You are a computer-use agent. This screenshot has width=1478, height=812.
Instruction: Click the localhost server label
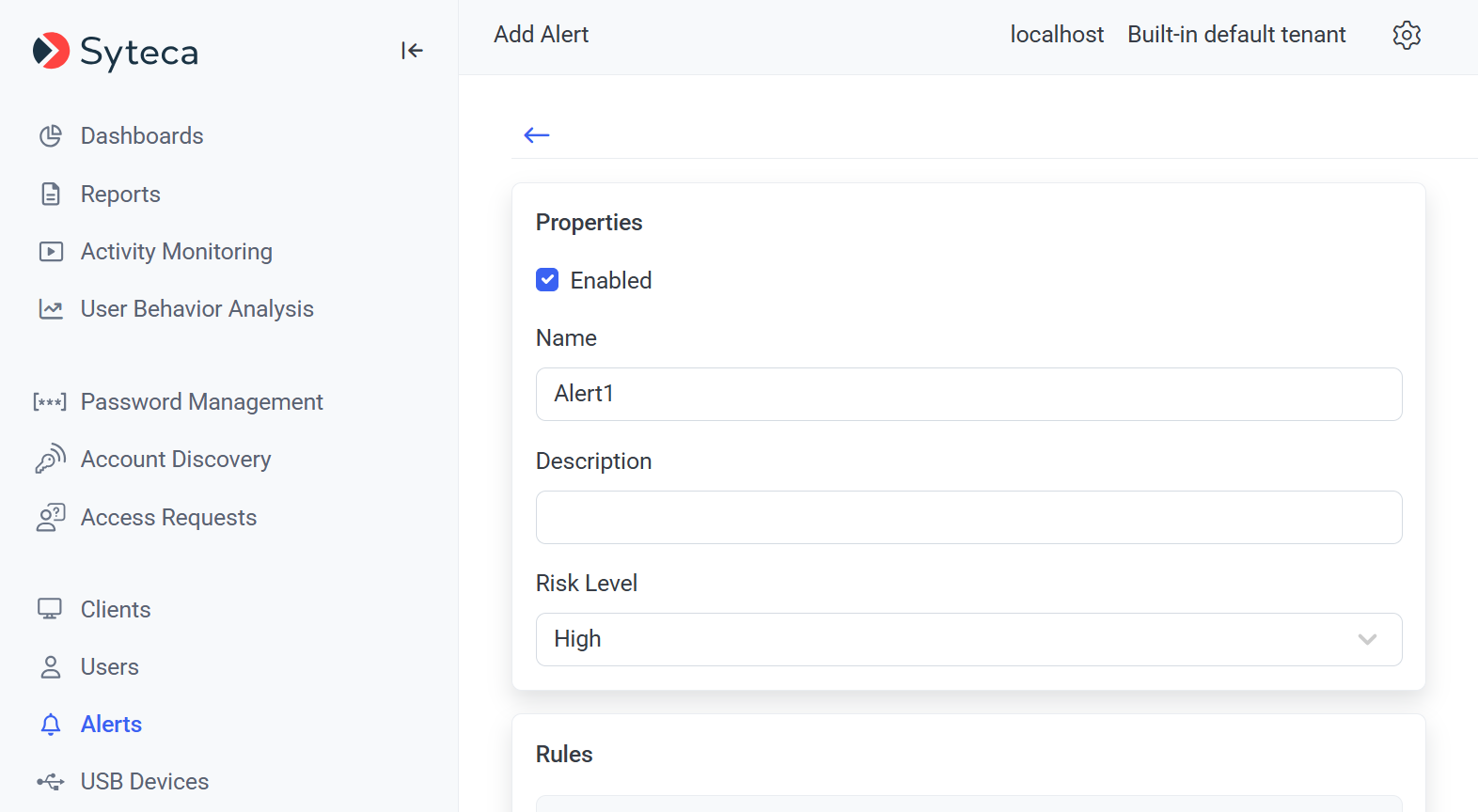point(1057,35)
